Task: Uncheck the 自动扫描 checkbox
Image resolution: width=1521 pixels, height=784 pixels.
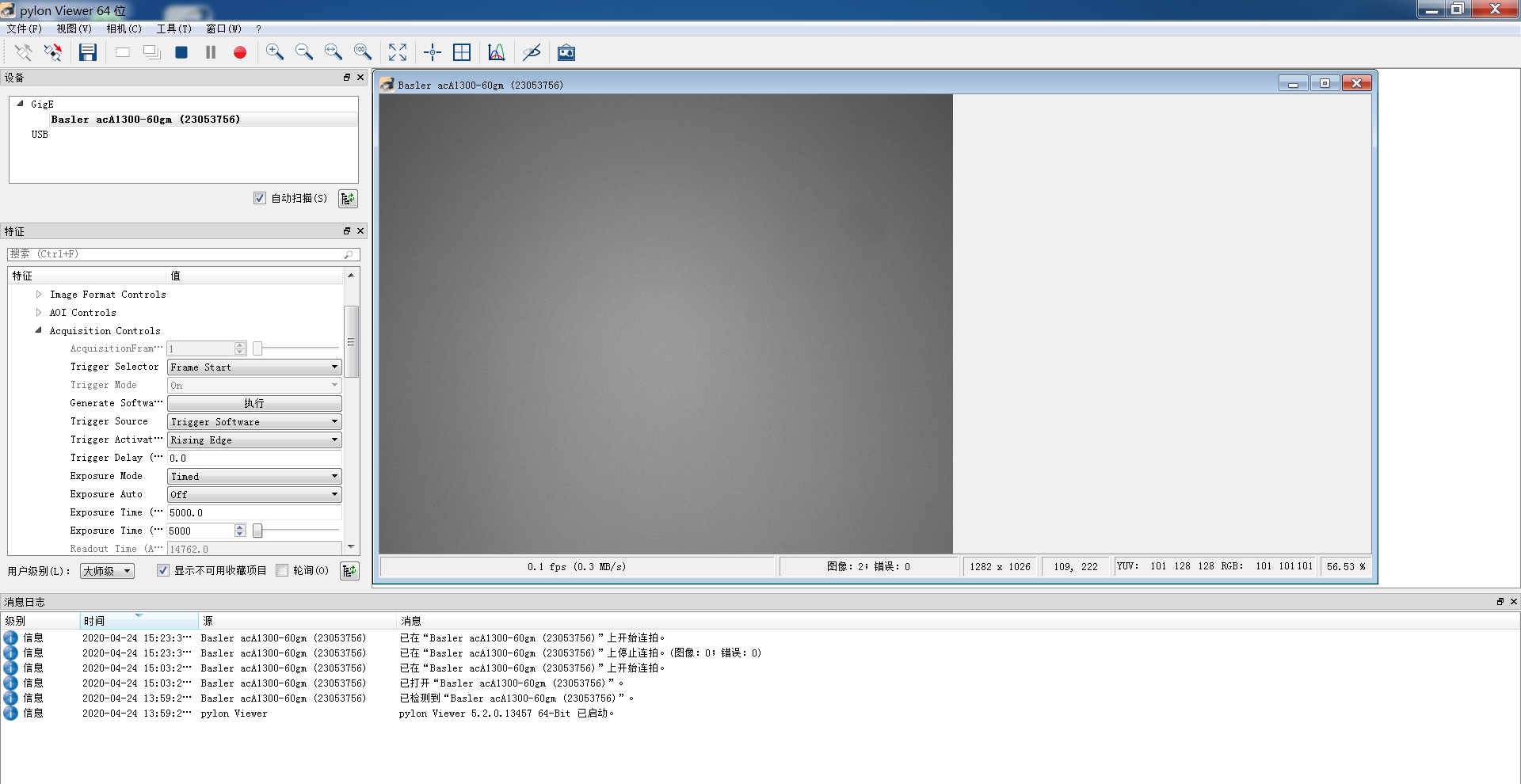Action: point(259,198)
